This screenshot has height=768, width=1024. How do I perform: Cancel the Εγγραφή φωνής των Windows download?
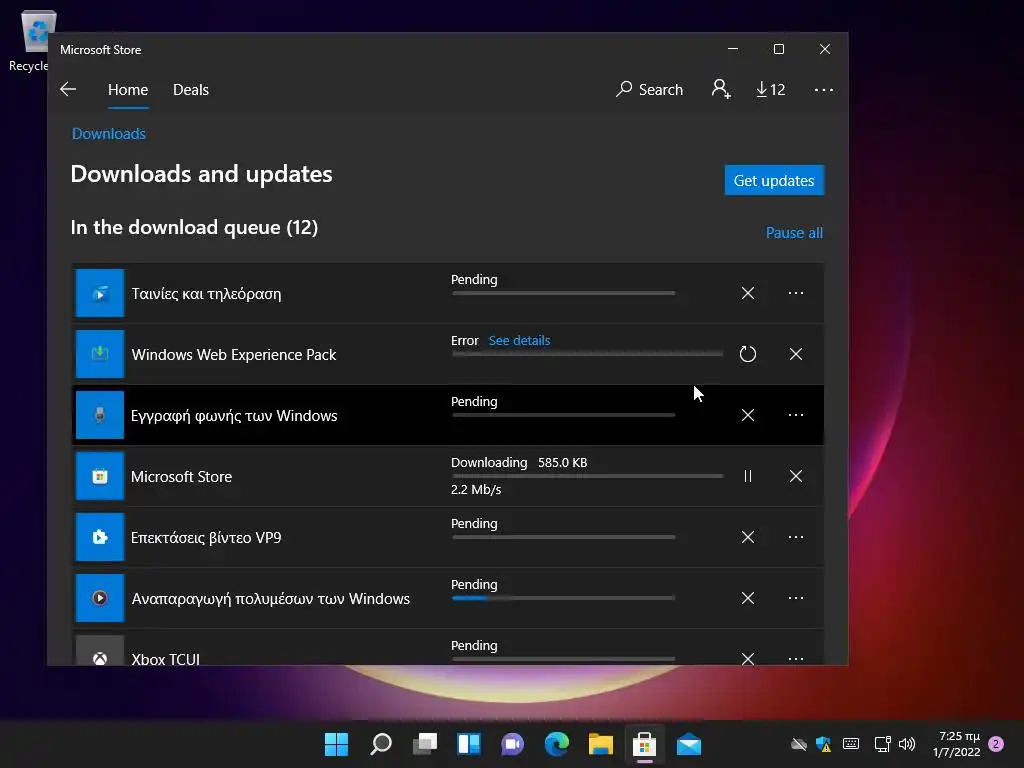(748, 415)
